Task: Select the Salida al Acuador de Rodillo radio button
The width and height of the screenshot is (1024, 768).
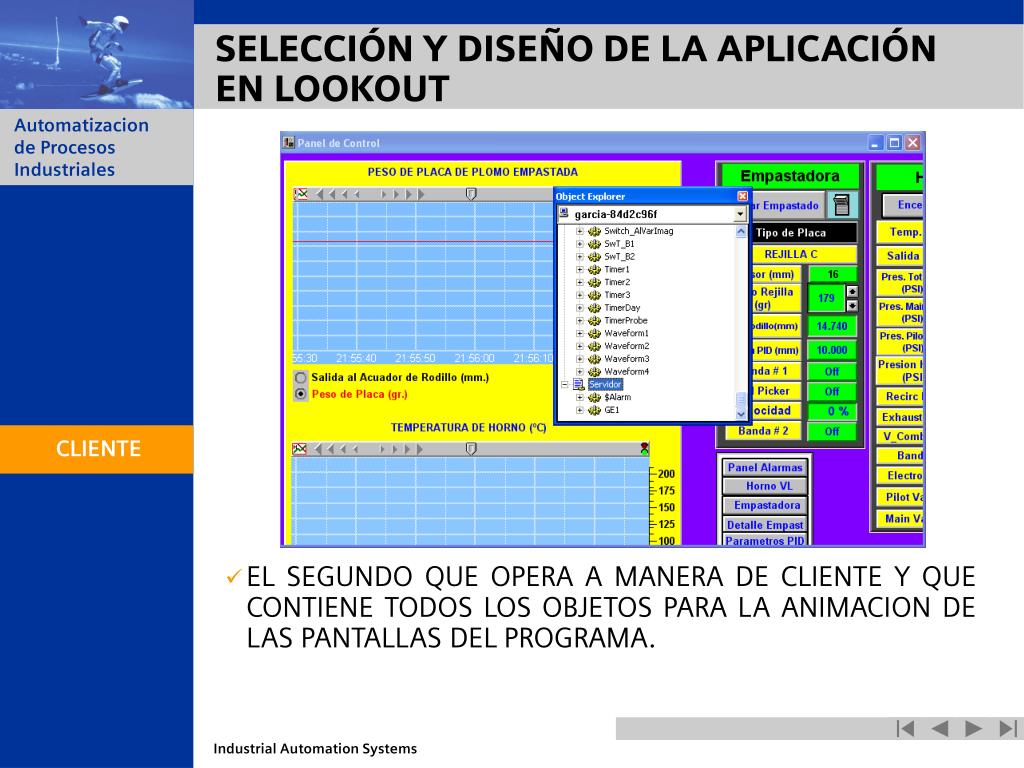Action: coord(300,377)
